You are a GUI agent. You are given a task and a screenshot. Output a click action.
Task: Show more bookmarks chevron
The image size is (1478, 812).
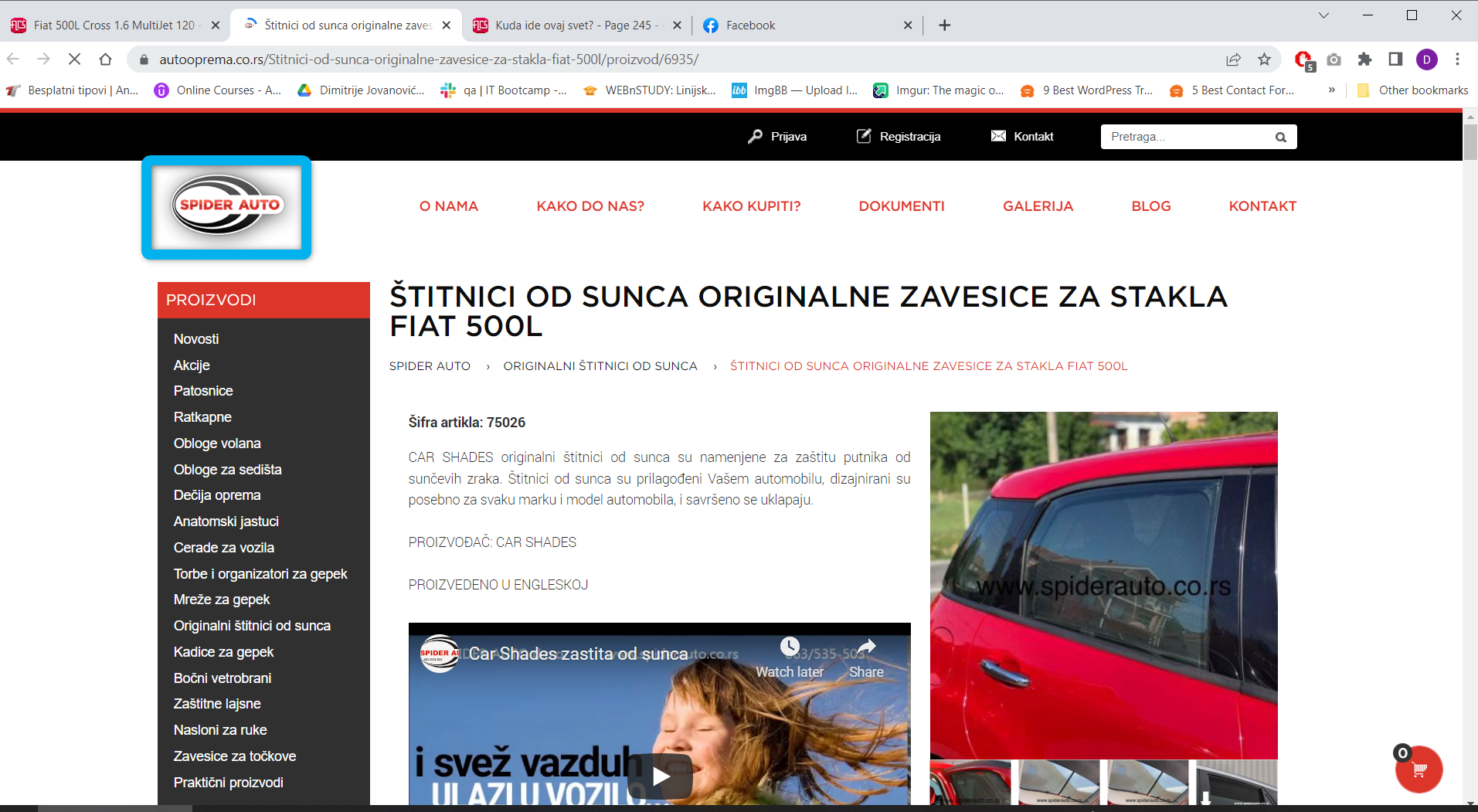tap(1331, 90)
